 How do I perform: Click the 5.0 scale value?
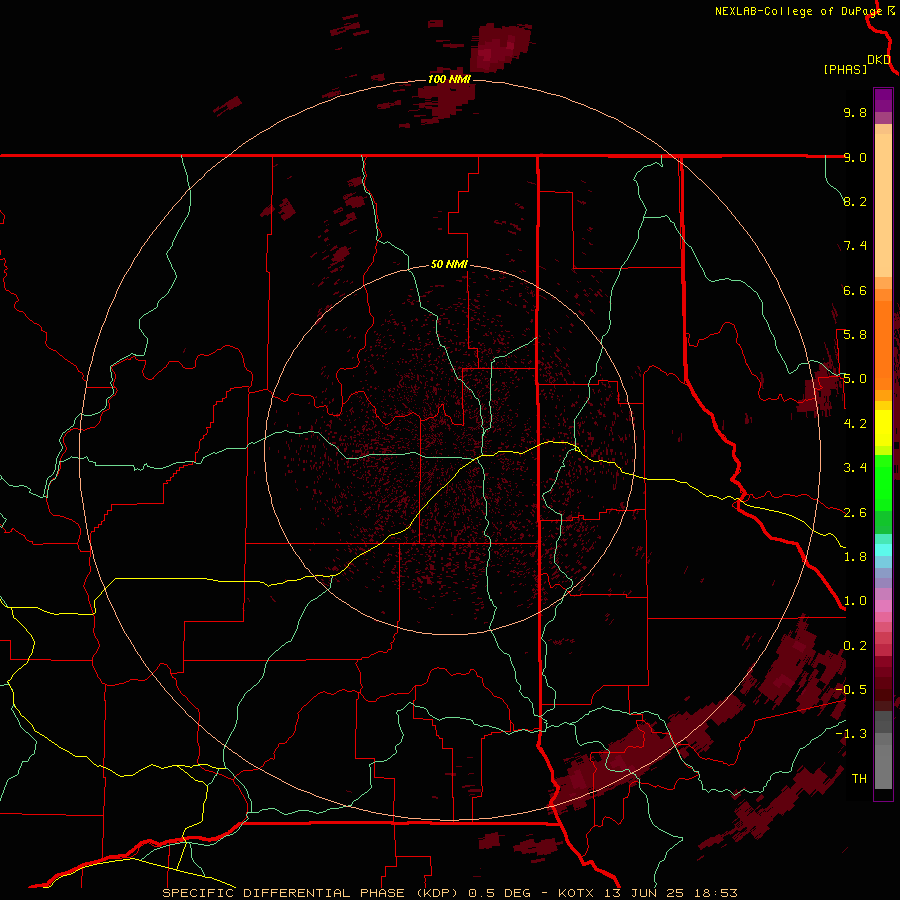[855, 379]
